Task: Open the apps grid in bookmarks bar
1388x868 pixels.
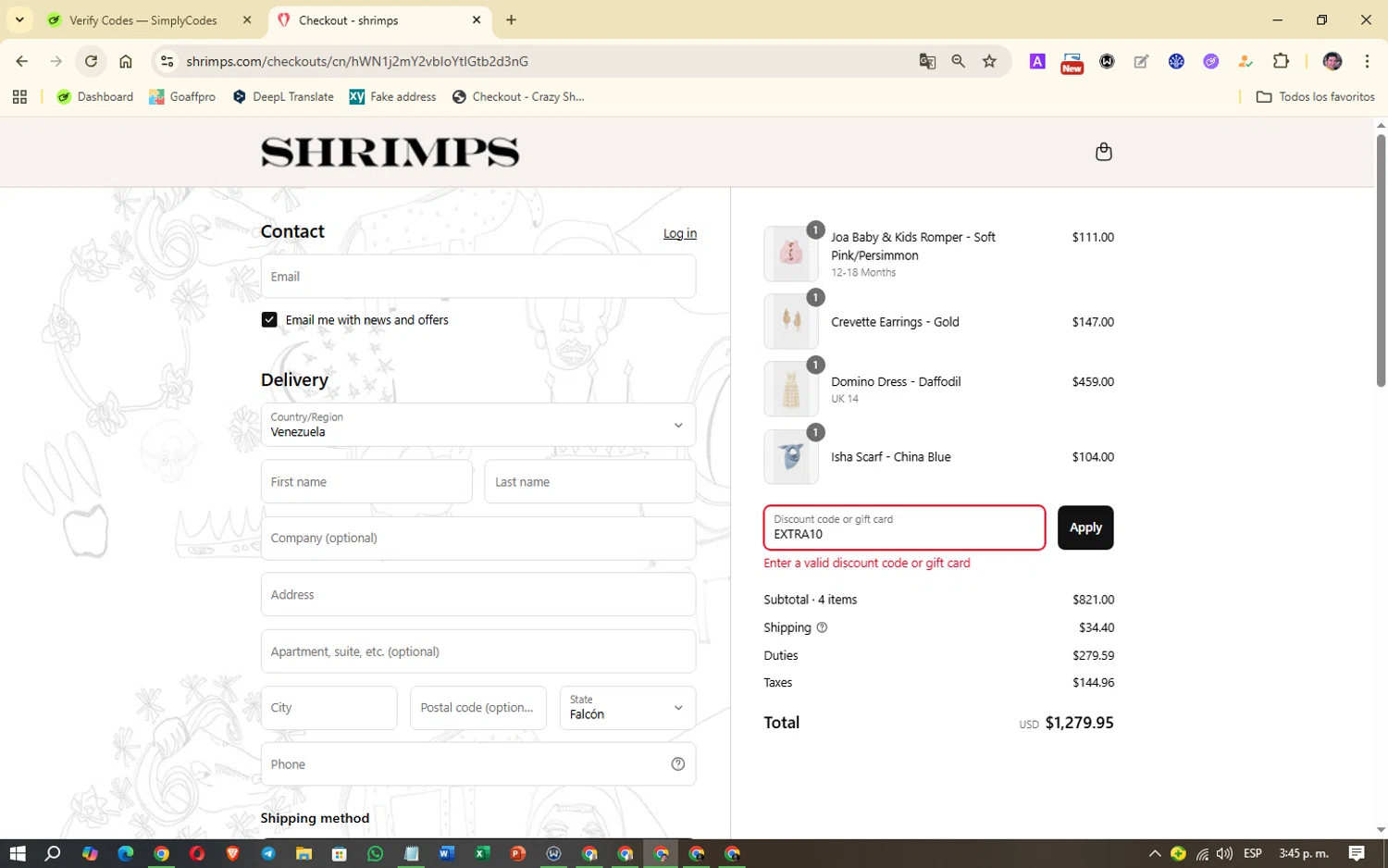Action: 19,96
